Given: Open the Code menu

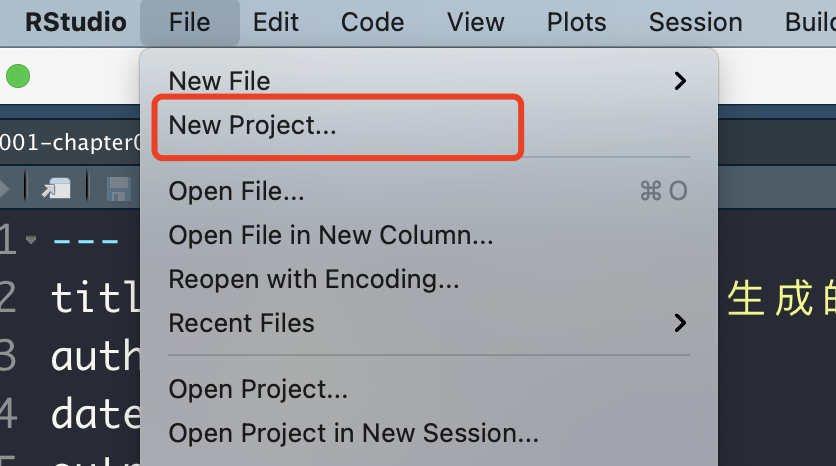Looking at the screenshot, I should tap(371, 22).
